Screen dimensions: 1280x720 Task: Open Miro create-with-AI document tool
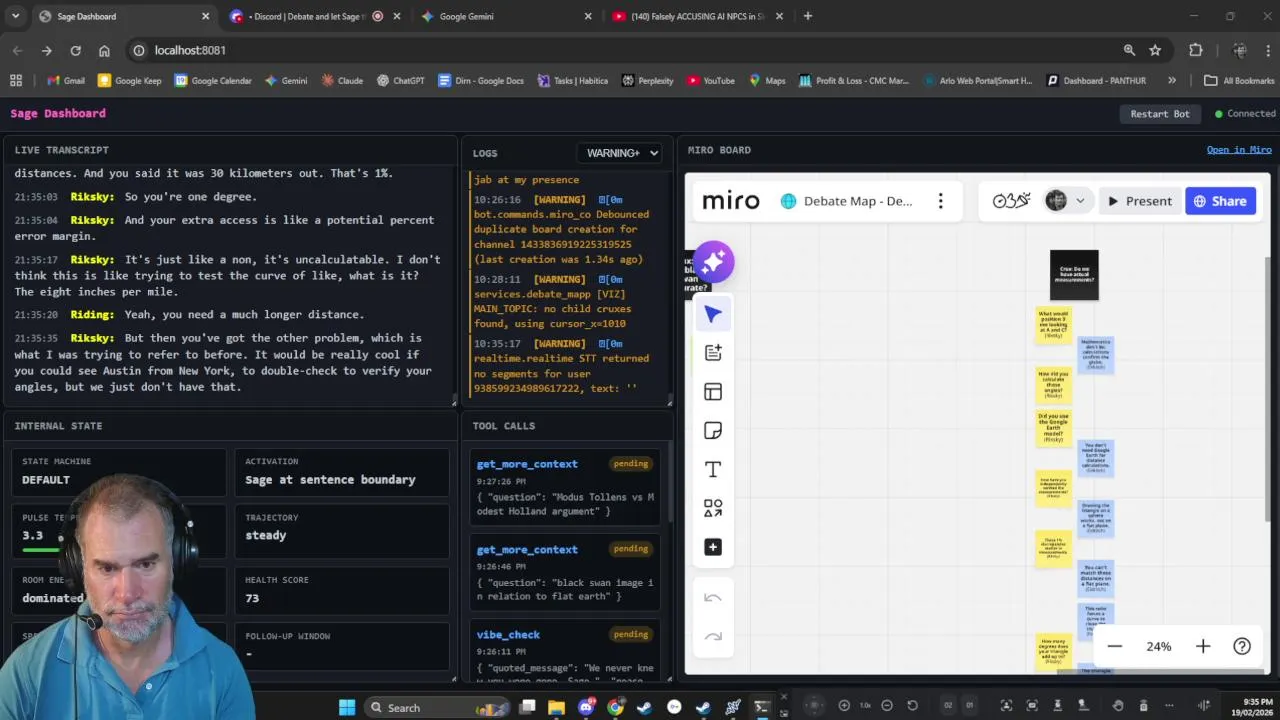[713, 352]
